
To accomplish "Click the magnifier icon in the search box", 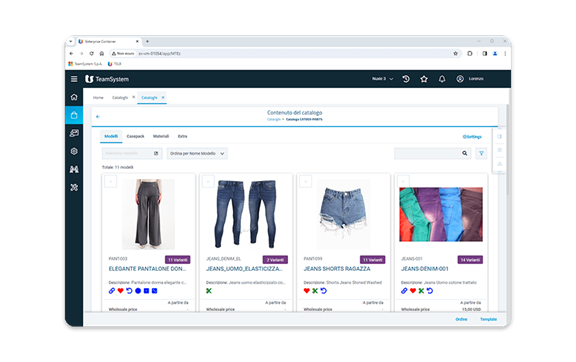I will click(465, 153).
